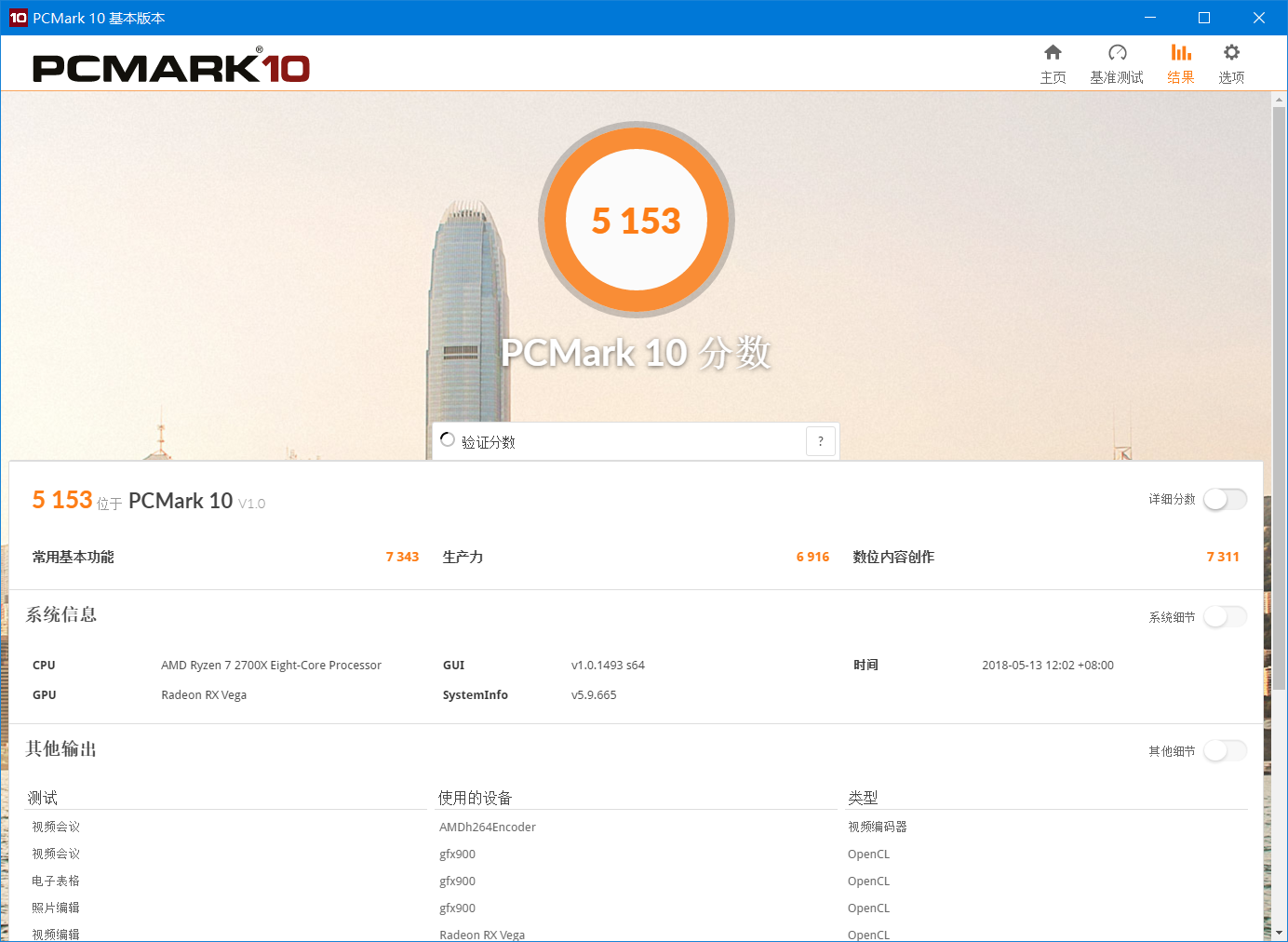Click the question mark help button
Viewport: 1288px width, 942px height.
(820, 441)
